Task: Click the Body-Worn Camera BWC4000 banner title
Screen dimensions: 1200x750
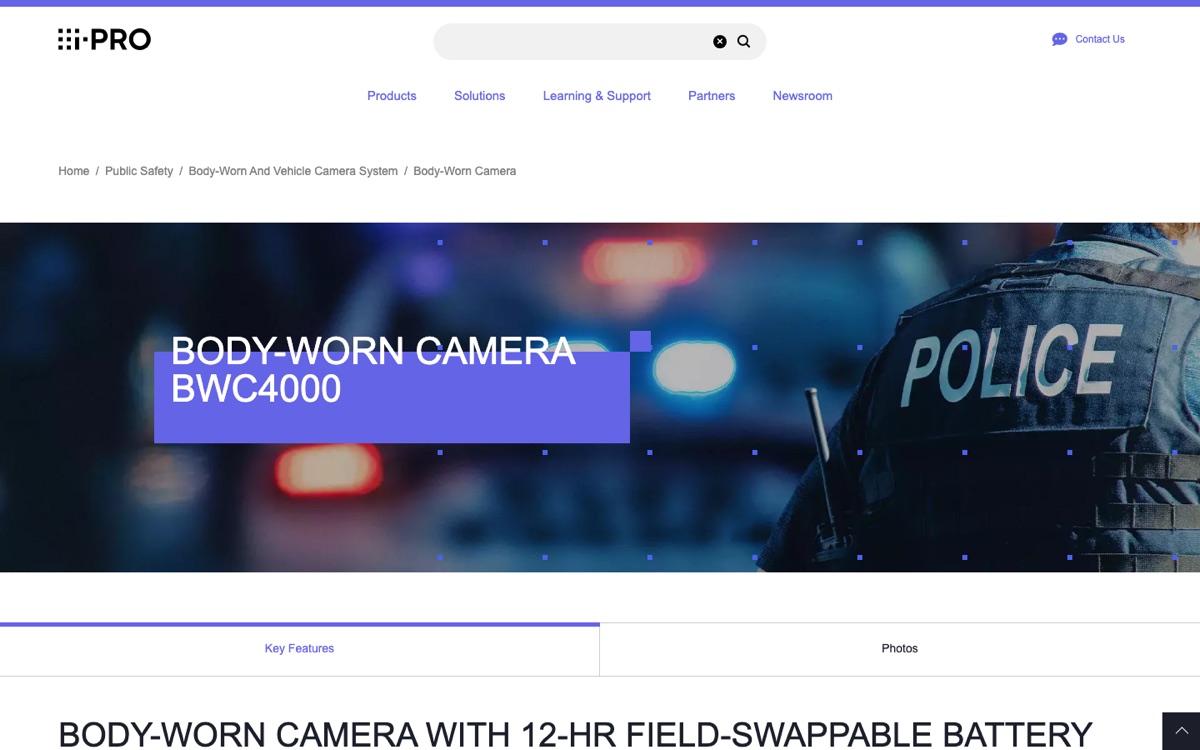Action: point(373,370)
